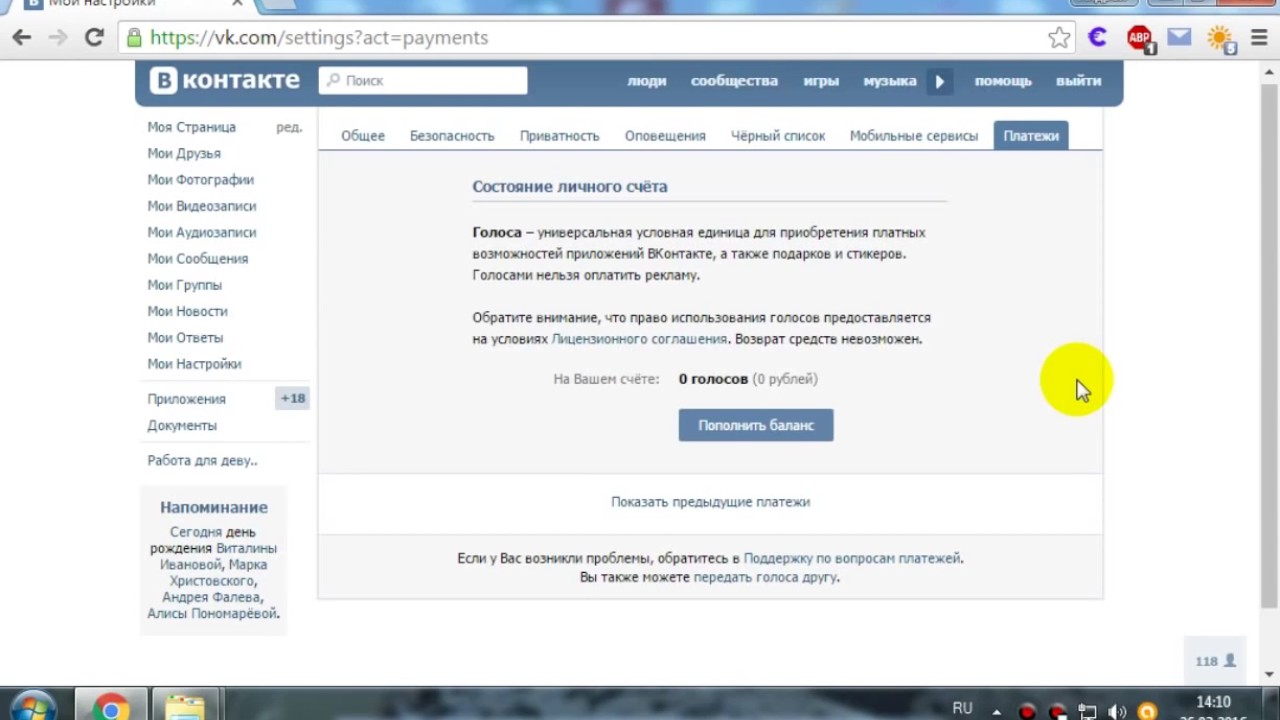
Task: Open Мои Видеозаписи
Action: 202,206
